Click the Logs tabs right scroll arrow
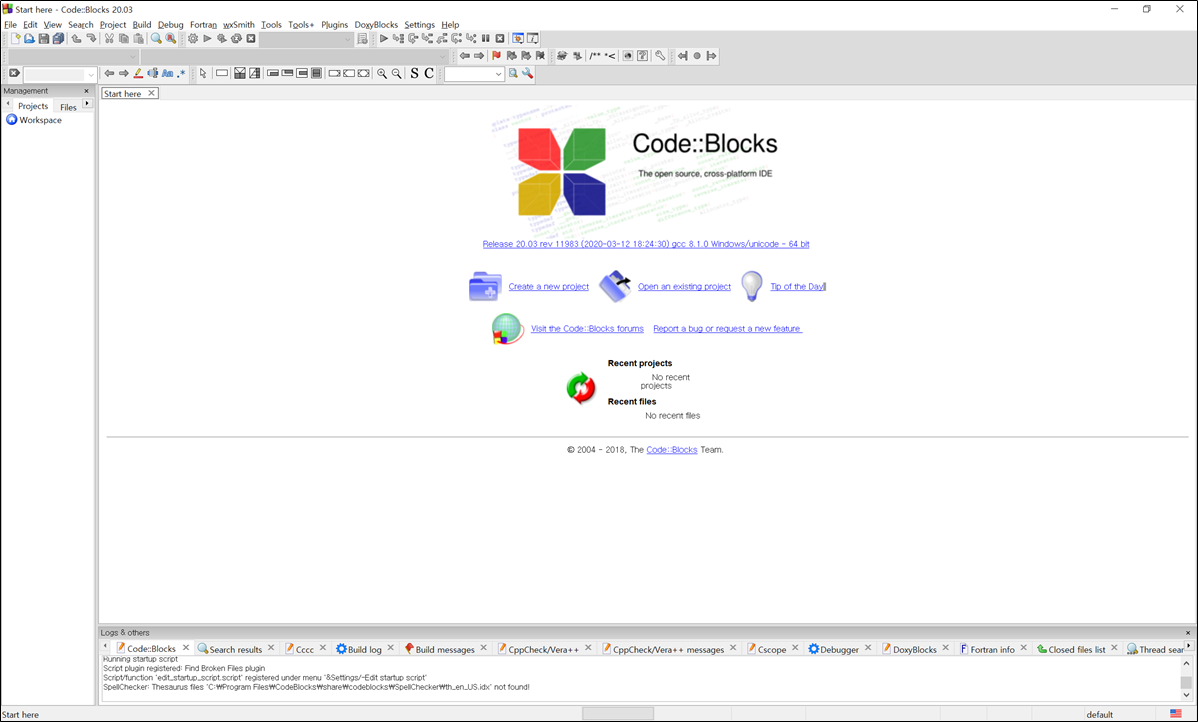Screen dimensions: 1198x722 pyautogui.click(x=1189, y=646)
